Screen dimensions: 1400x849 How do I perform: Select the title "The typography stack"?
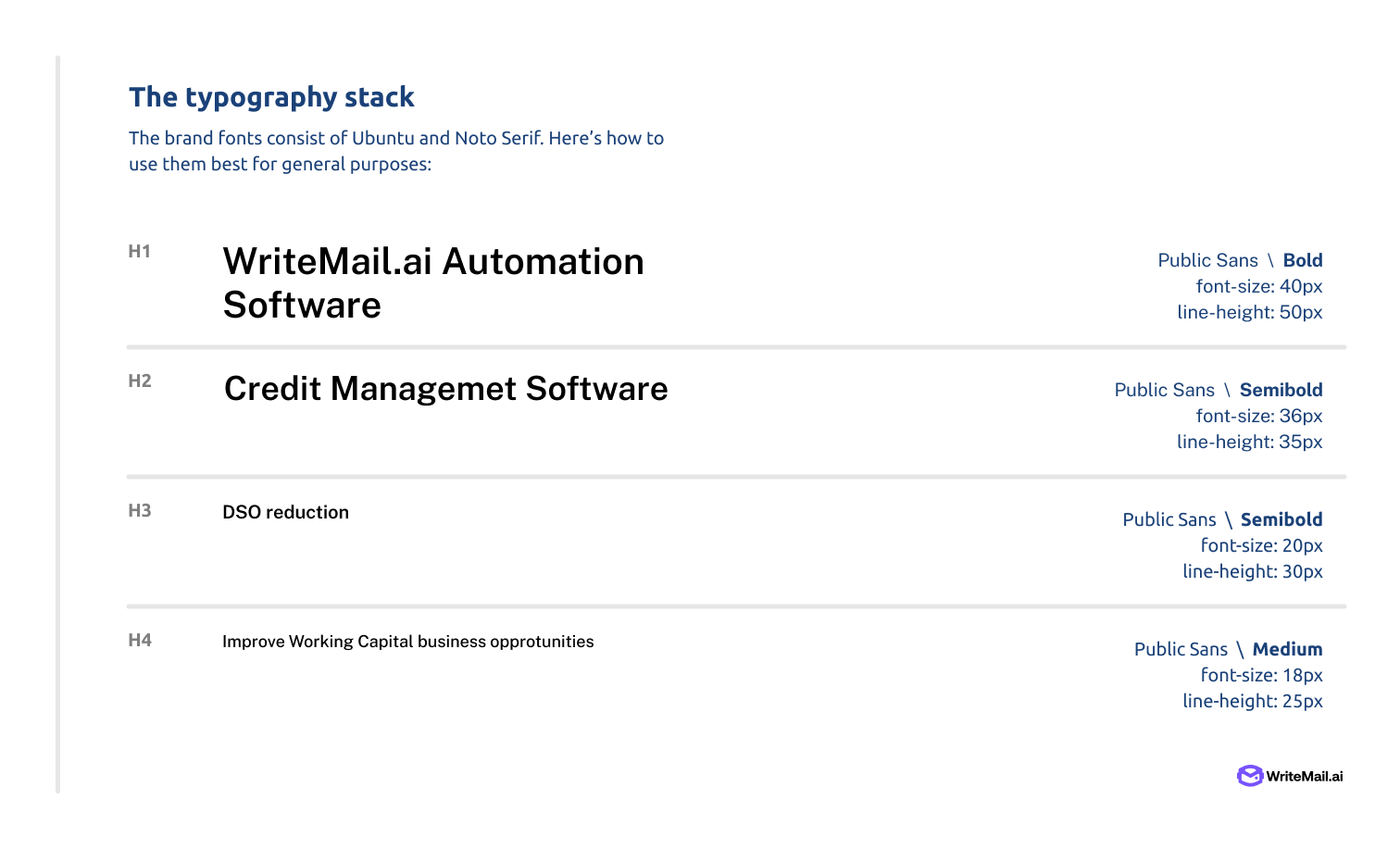coord(271,97)
